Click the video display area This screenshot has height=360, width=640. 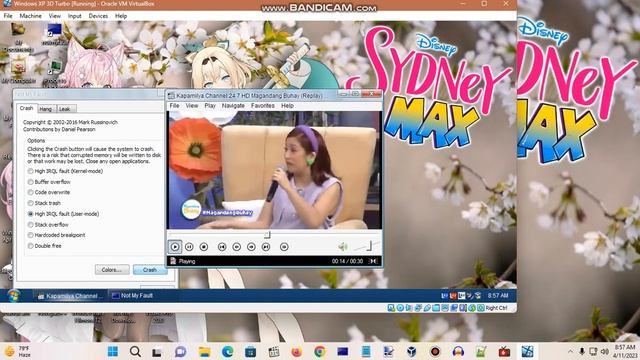(275, 170)
